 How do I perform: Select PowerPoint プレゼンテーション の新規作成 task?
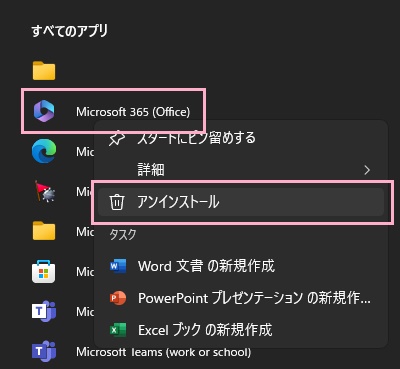241,298
